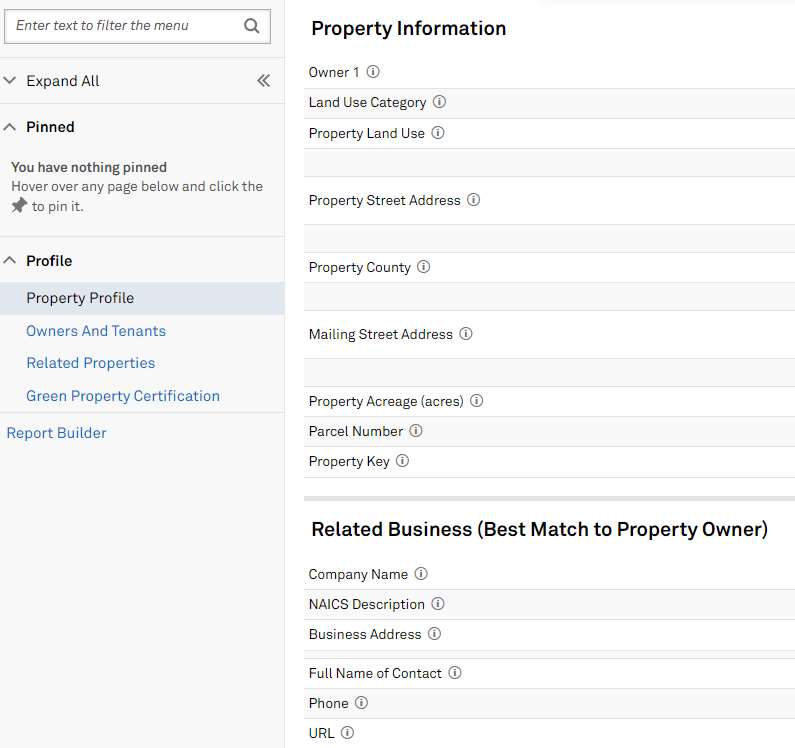Viewport: 795px width, 748px height.
Task: Open Report Builder
Action: [56, 433]
